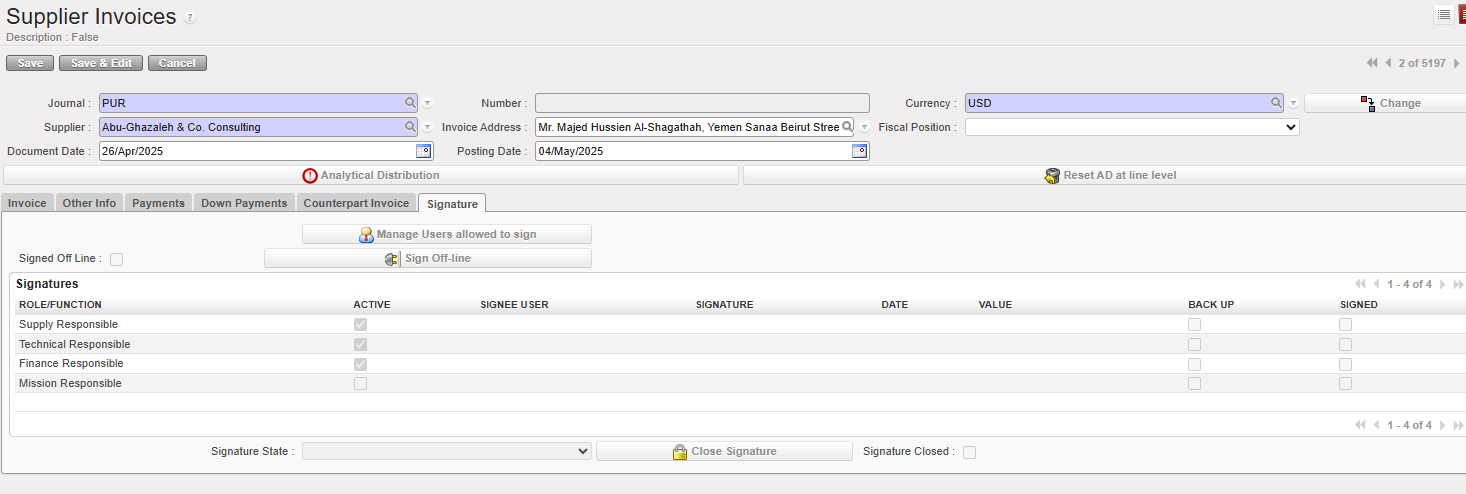Click the Manage Users person icon

tap(366, 234)
